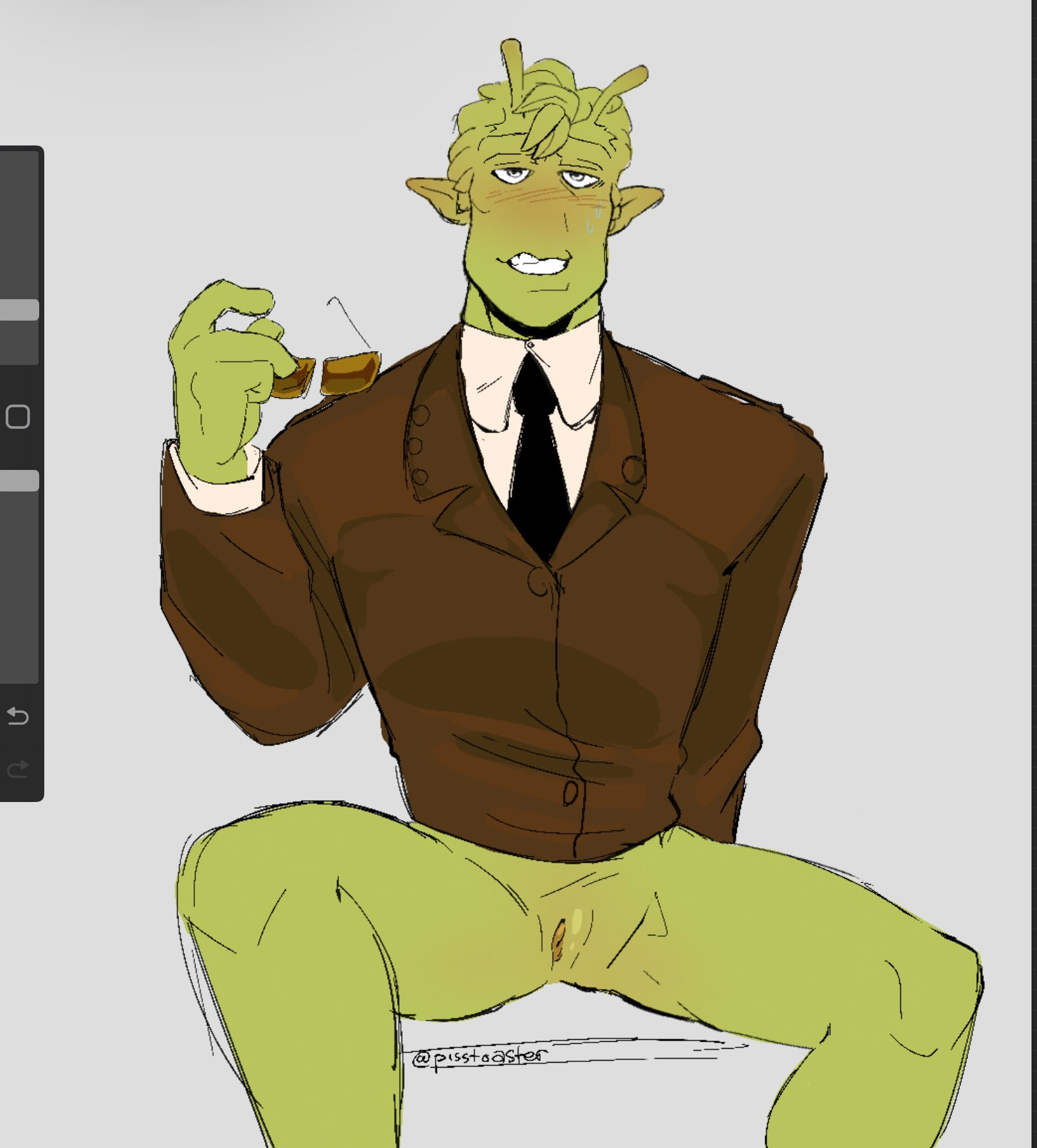Click the top of the brush size track
Image resolution: width=1037 pixels, height=1148 pixels.
click(19, 164)
